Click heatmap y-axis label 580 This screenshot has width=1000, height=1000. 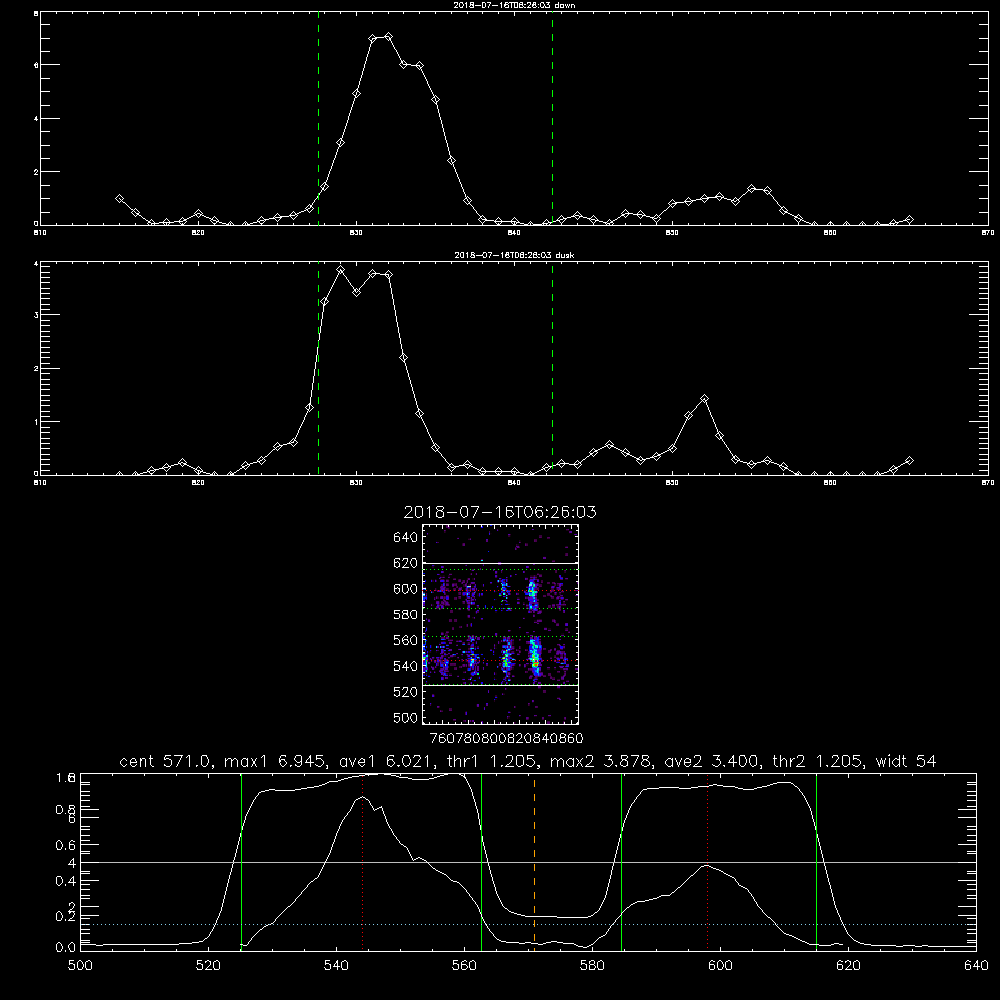pos(406,615)
